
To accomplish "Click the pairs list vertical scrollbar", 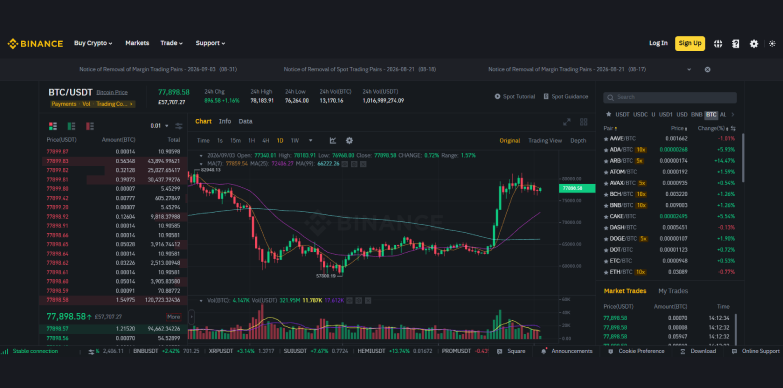I will tap(743, 157).
